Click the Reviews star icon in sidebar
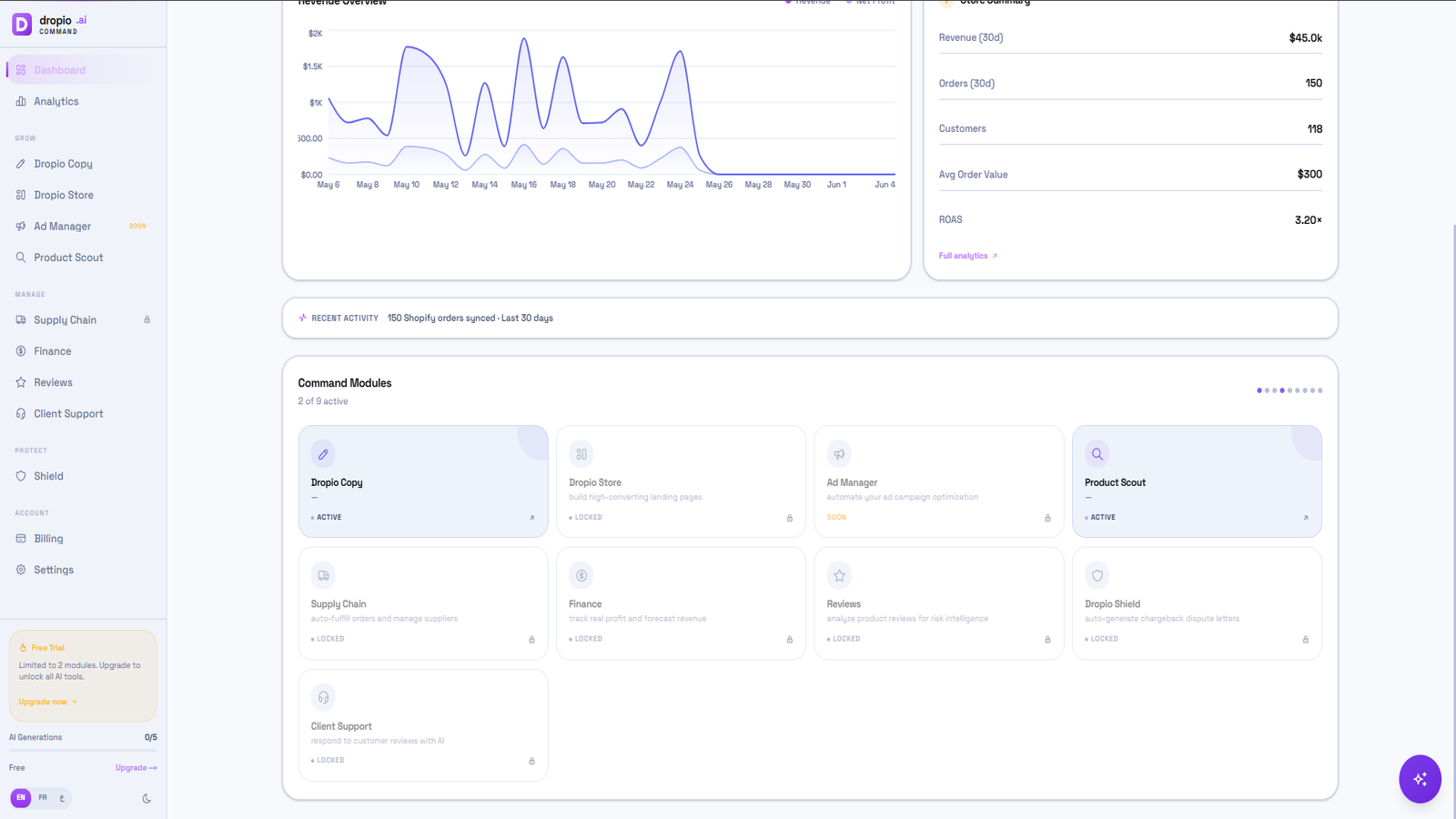The height and width of the screenshot is (819, 1456). click(x=21, y=382)
